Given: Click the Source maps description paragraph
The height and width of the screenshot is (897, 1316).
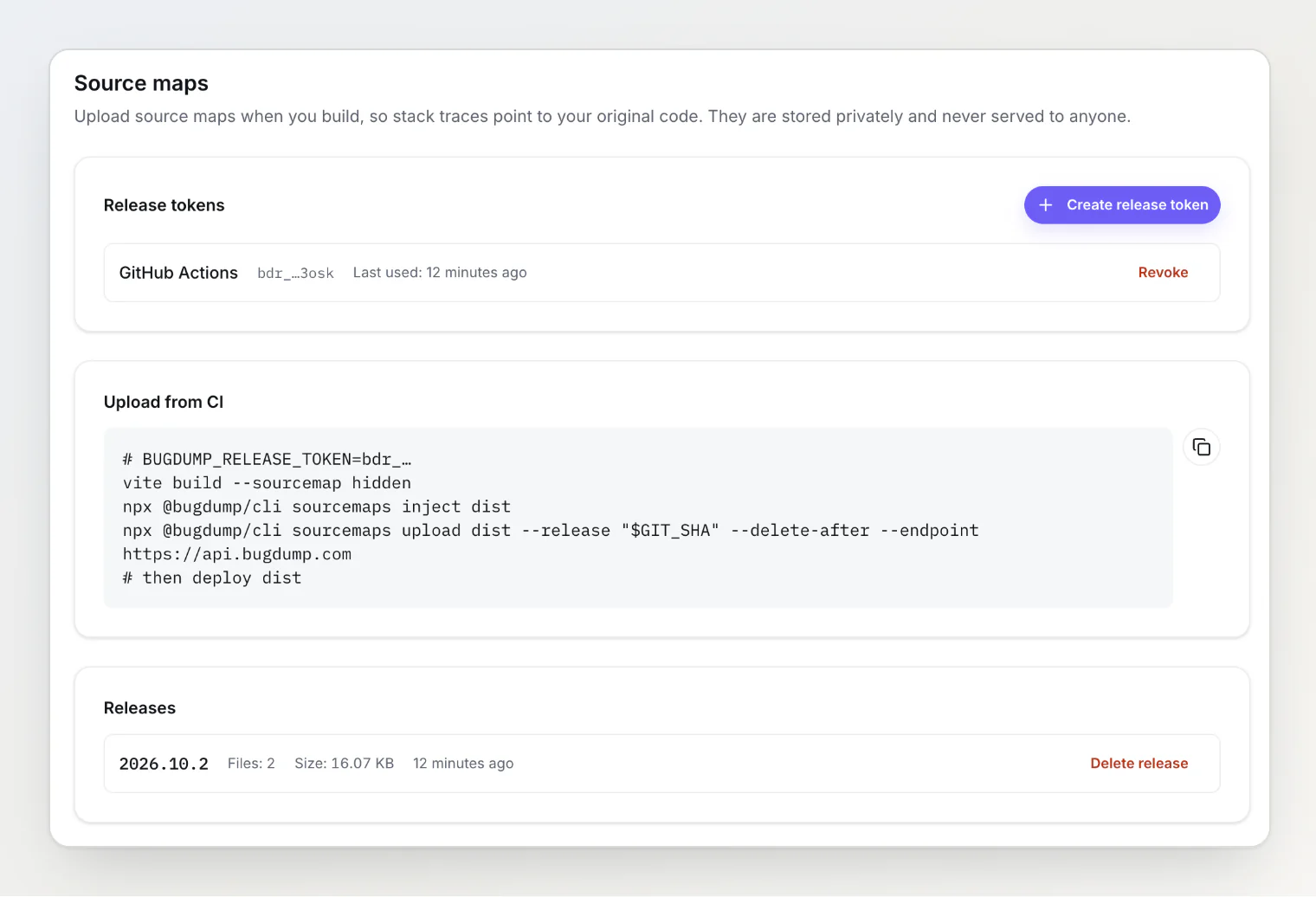Looking at the screenshot, I should [x=603, y=116].
